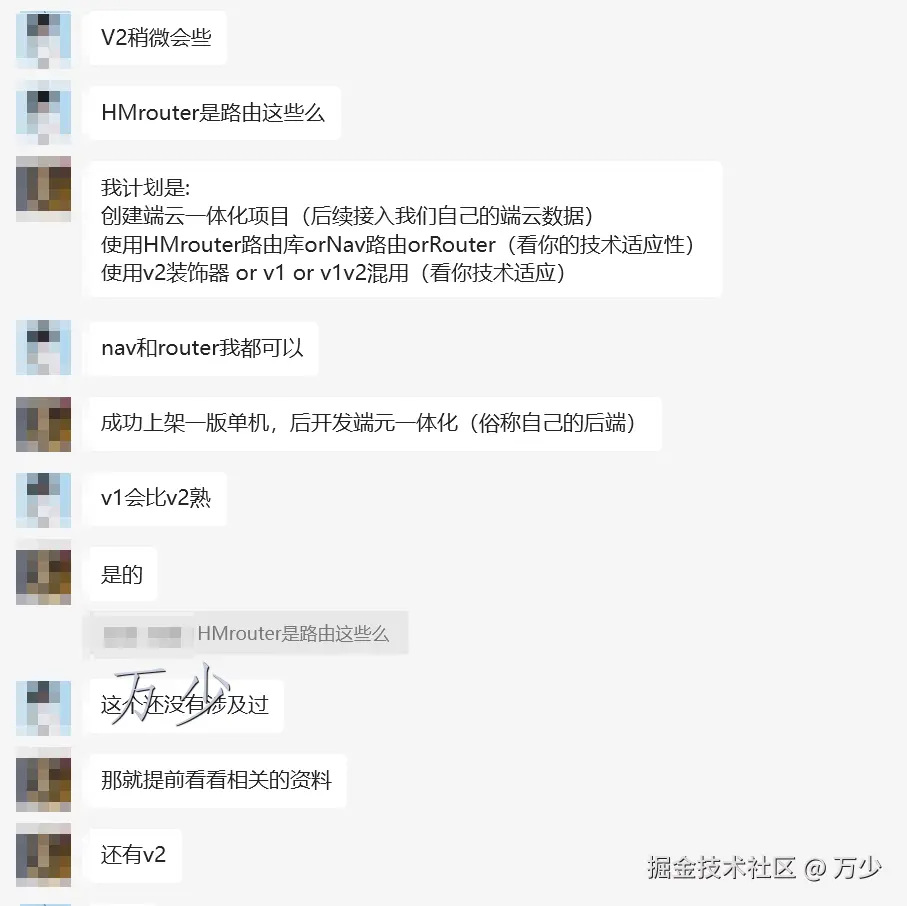The width and height of the screenshot is (907, 906).
Task: Click avatar beside '是的' reply
Action: point(43,573)
